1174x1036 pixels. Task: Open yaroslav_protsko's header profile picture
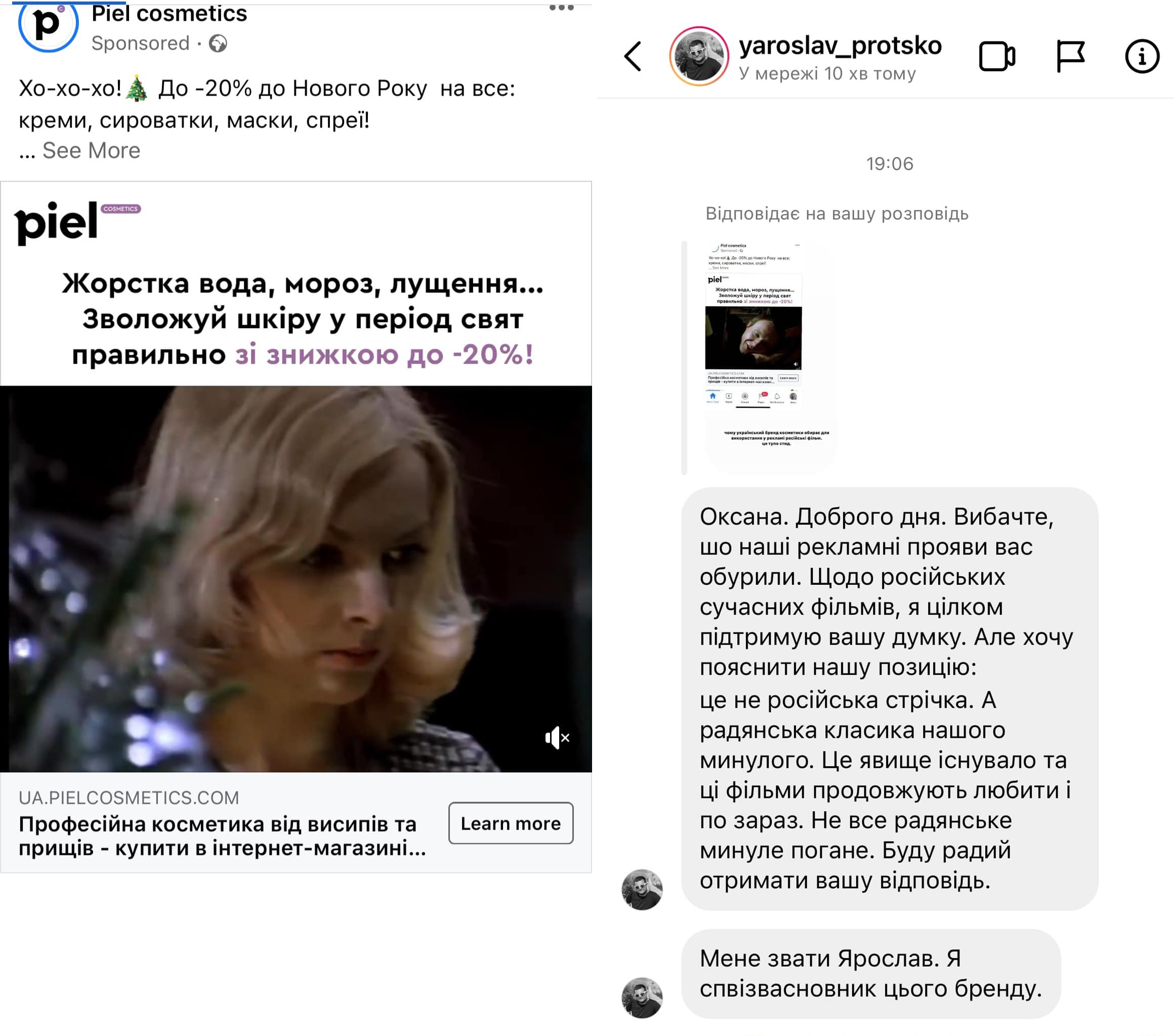[x=699, y=56]
